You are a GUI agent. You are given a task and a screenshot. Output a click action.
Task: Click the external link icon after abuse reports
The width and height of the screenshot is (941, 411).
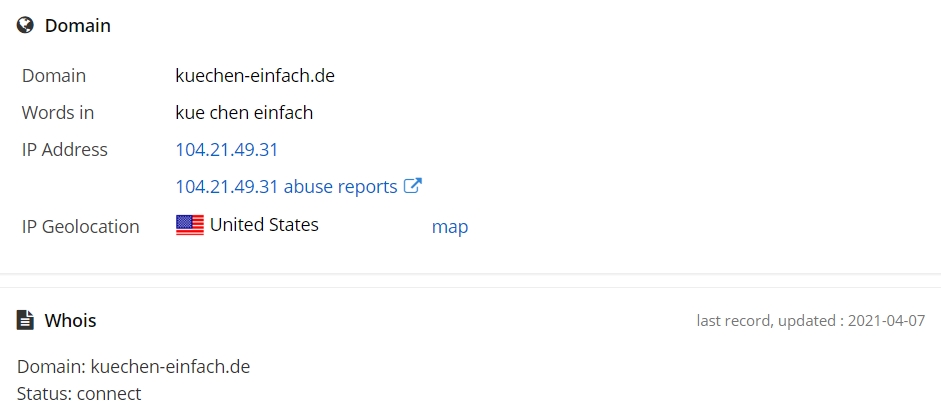click(412, 186)
